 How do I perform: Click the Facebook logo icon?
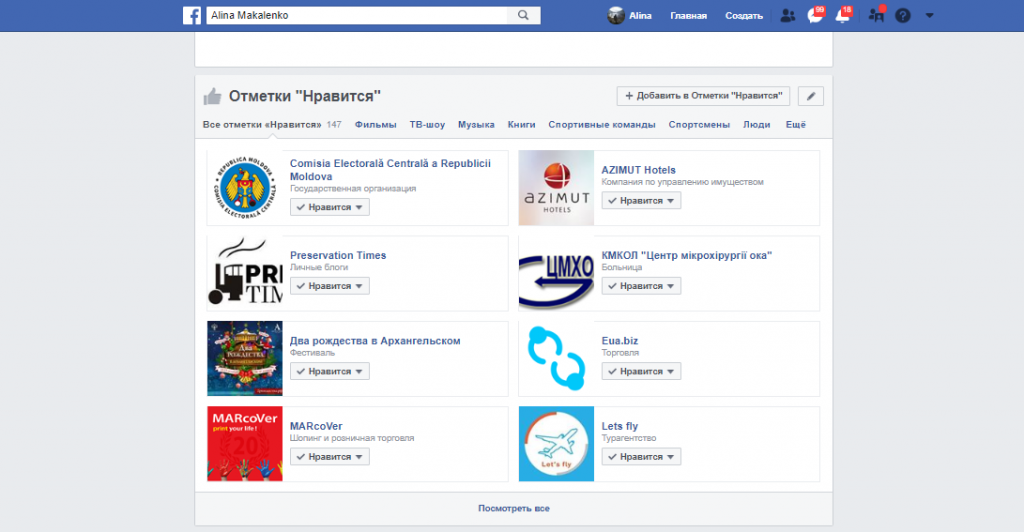pos(192,15)
